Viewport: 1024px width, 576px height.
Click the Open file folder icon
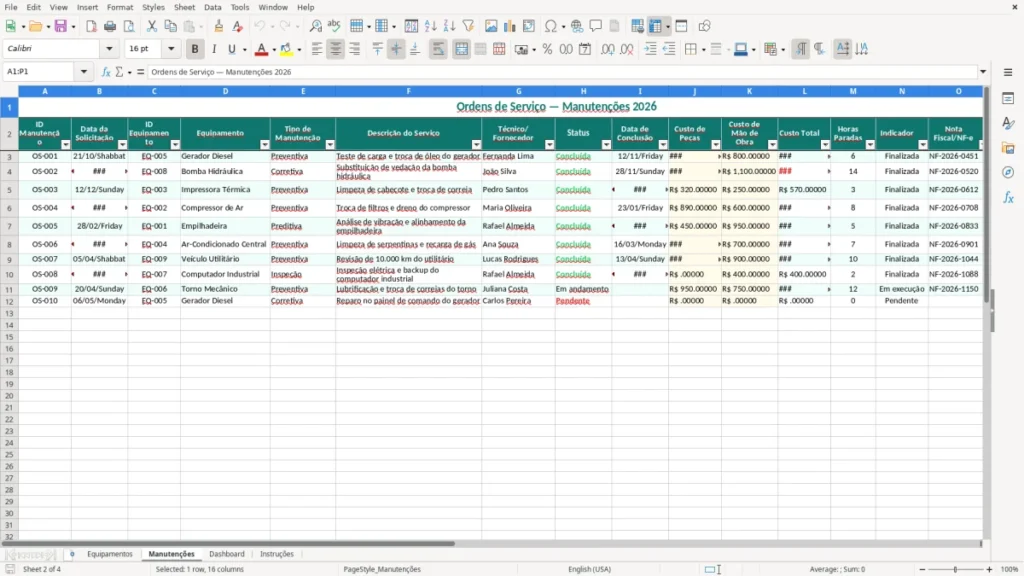[x=35, y=26]
